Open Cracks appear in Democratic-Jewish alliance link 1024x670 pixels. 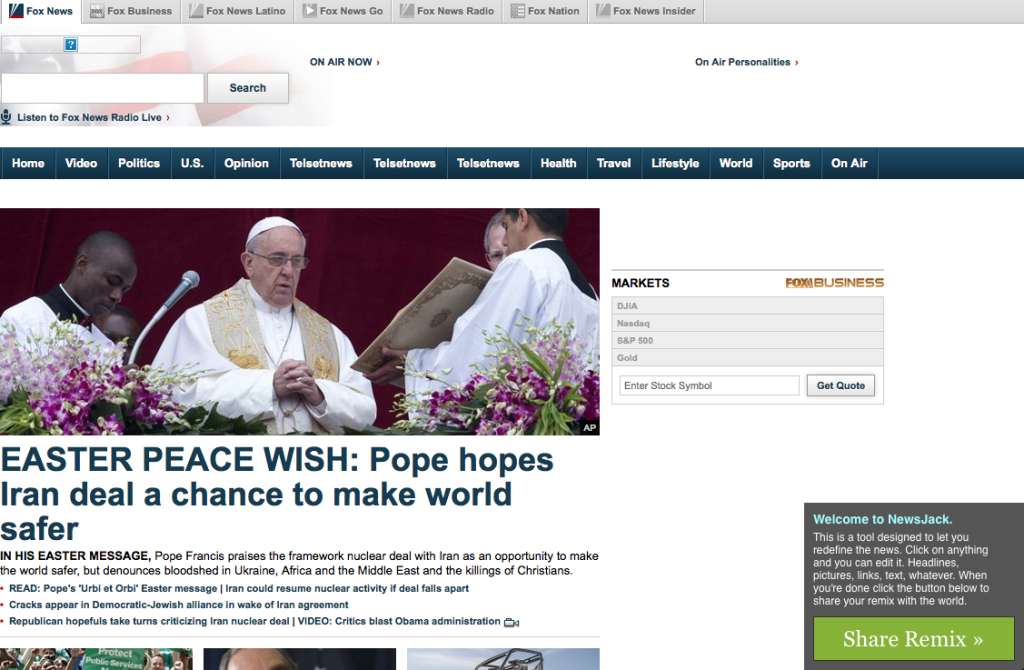[179, 605]
